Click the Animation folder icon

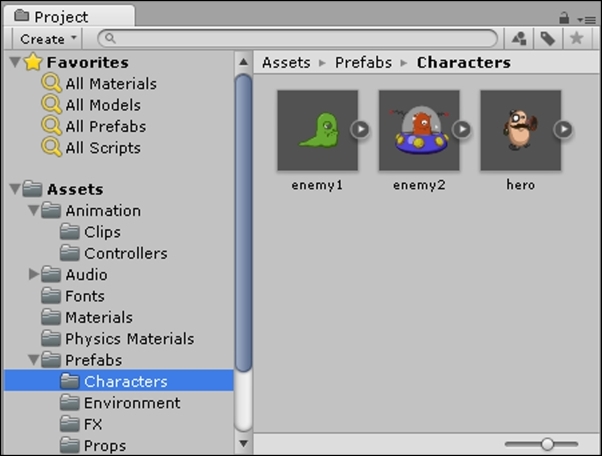[x=51, y=210]
